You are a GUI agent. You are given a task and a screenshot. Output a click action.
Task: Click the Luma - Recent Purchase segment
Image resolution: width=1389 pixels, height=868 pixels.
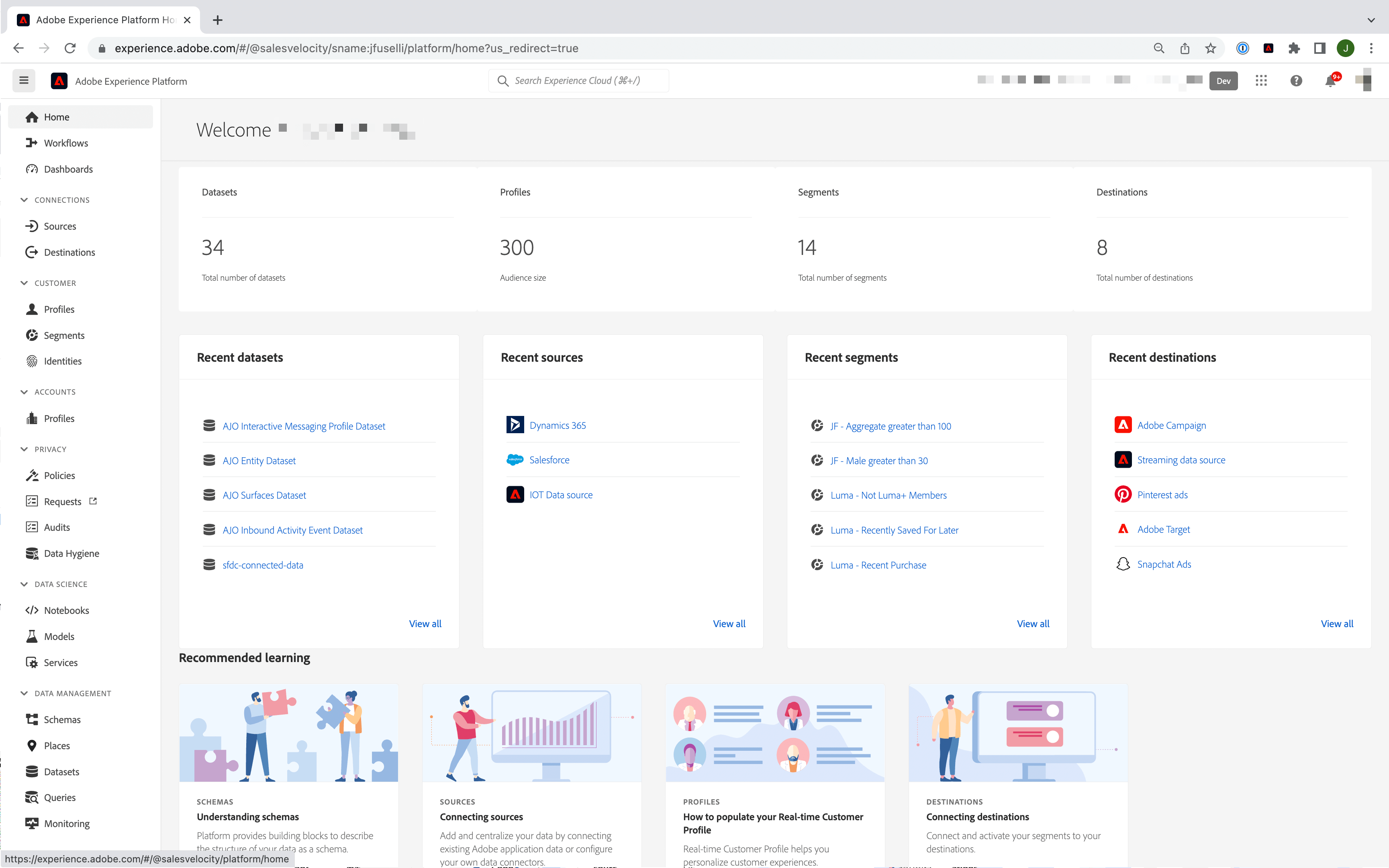click(x=878, y=565)
